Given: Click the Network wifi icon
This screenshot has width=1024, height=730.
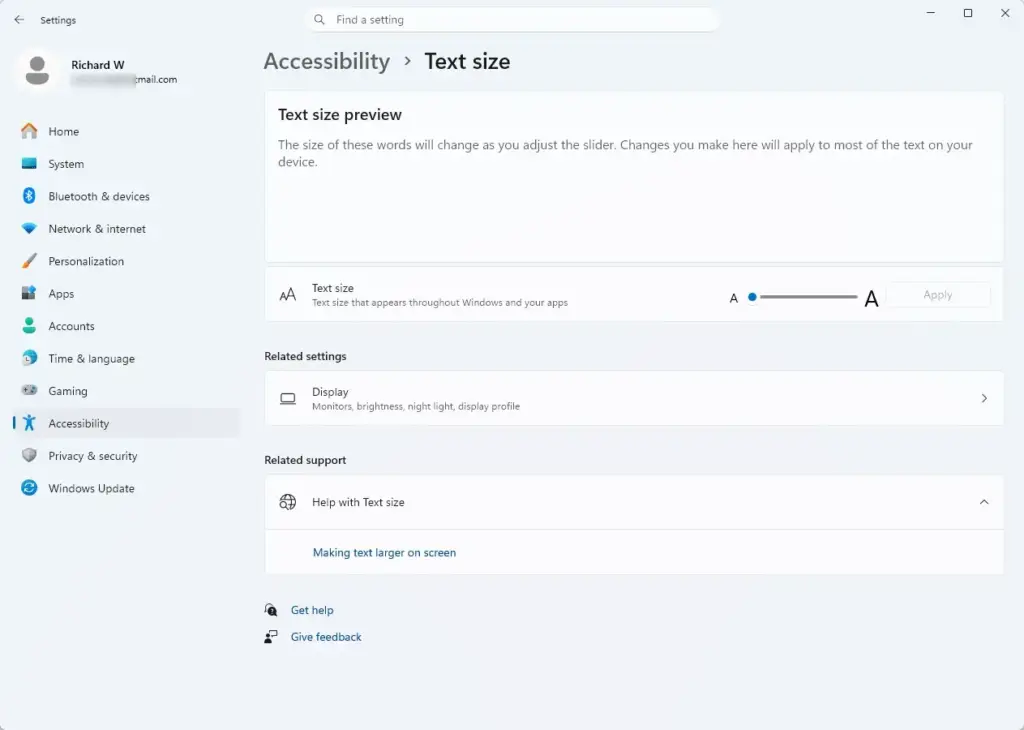Looking at the screenshot, I should pos(29,229).
